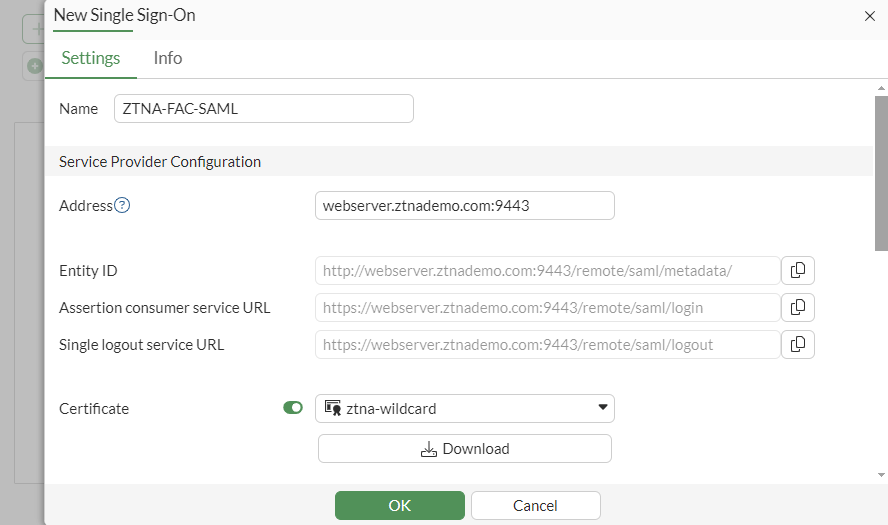Click the Entity ID URL field
This screenshot has height=525, width=888.
tap(547, 271)
